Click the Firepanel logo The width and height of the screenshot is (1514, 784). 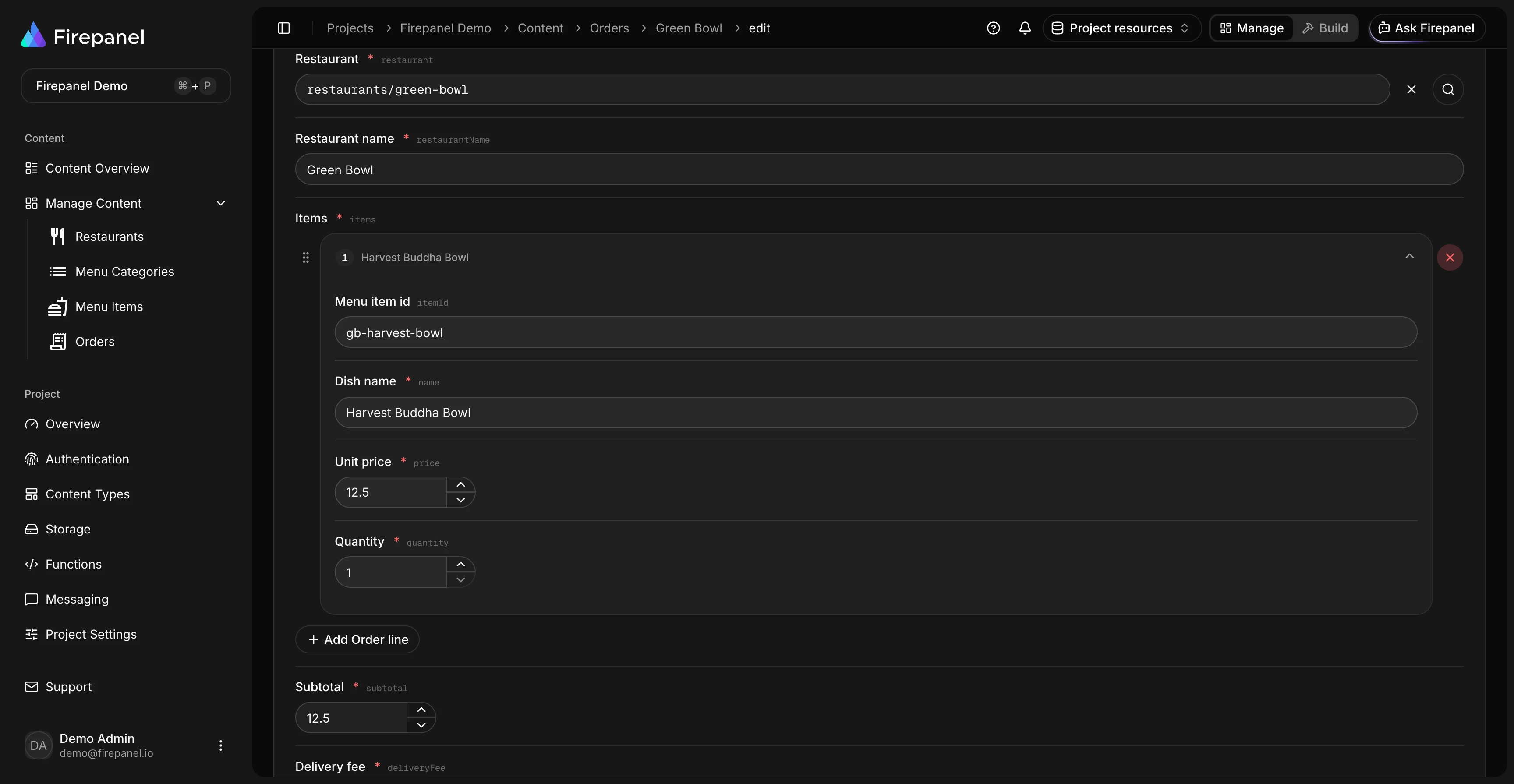(83, 36)
